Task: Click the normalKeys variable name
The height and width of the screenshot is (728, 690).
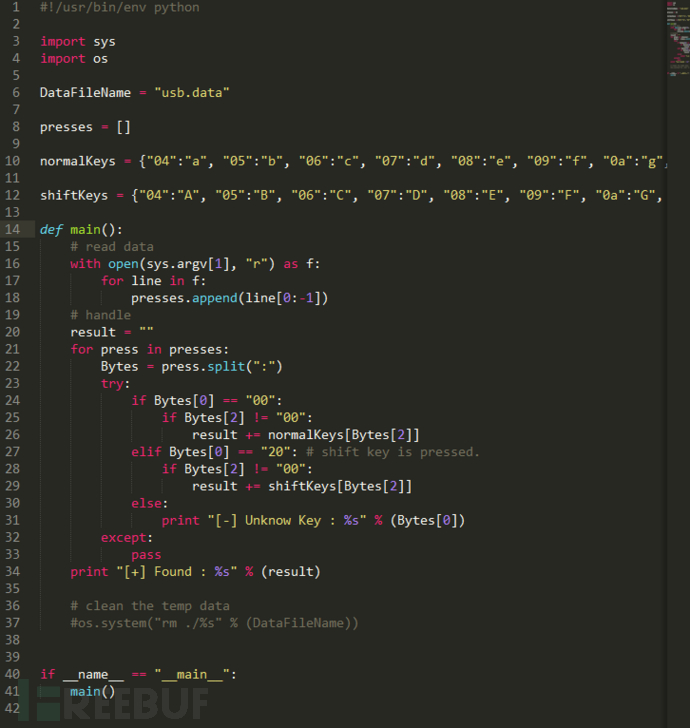Action: tap(78, 162)
